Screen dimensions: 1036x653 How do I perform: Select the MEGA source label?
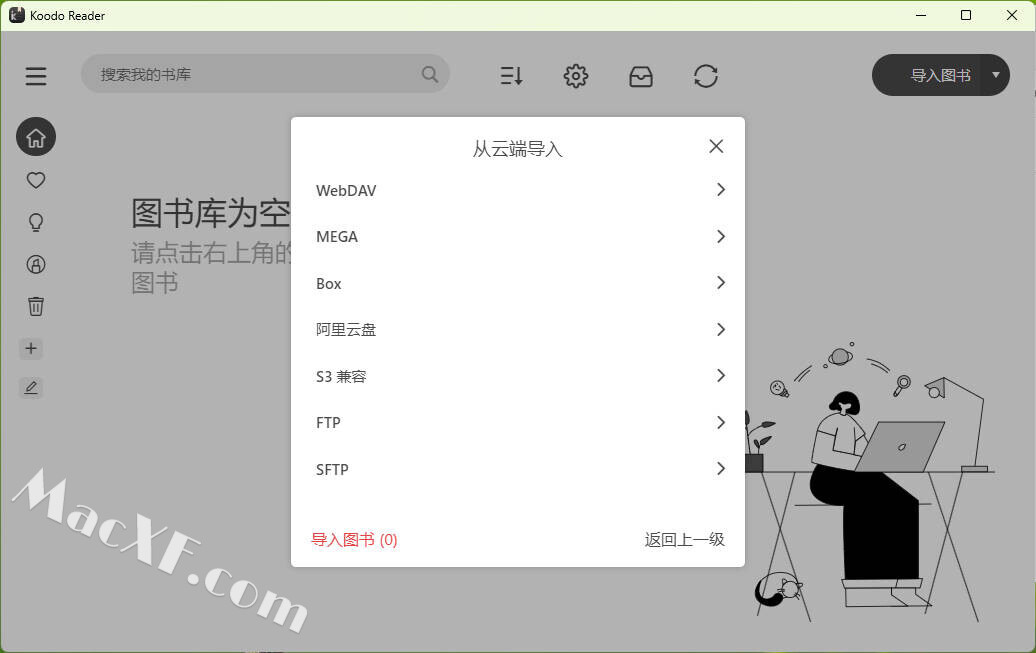click(337, 237)
